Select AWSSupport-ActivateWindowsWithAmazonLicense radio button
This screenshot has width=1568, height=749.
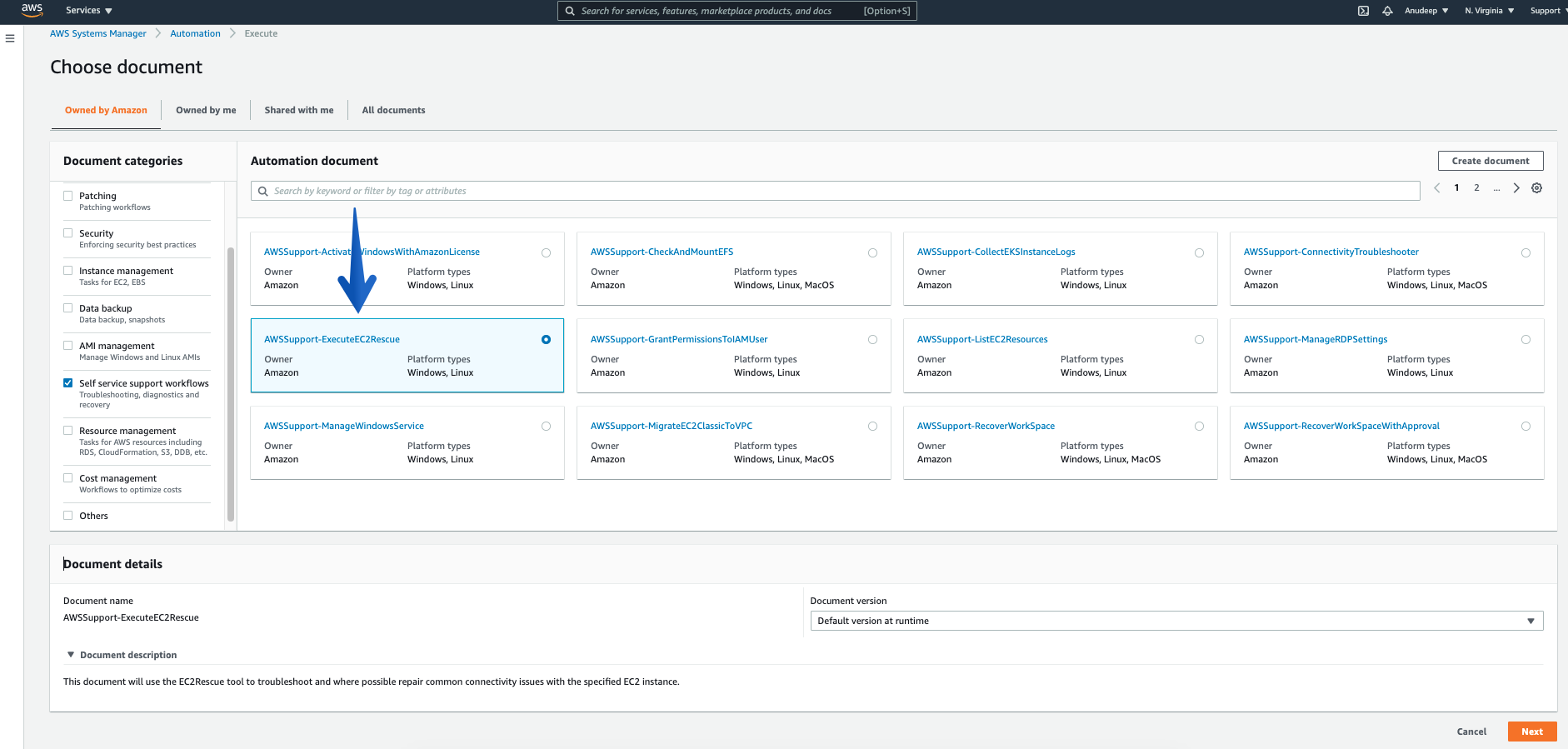[x=546, y=252]
